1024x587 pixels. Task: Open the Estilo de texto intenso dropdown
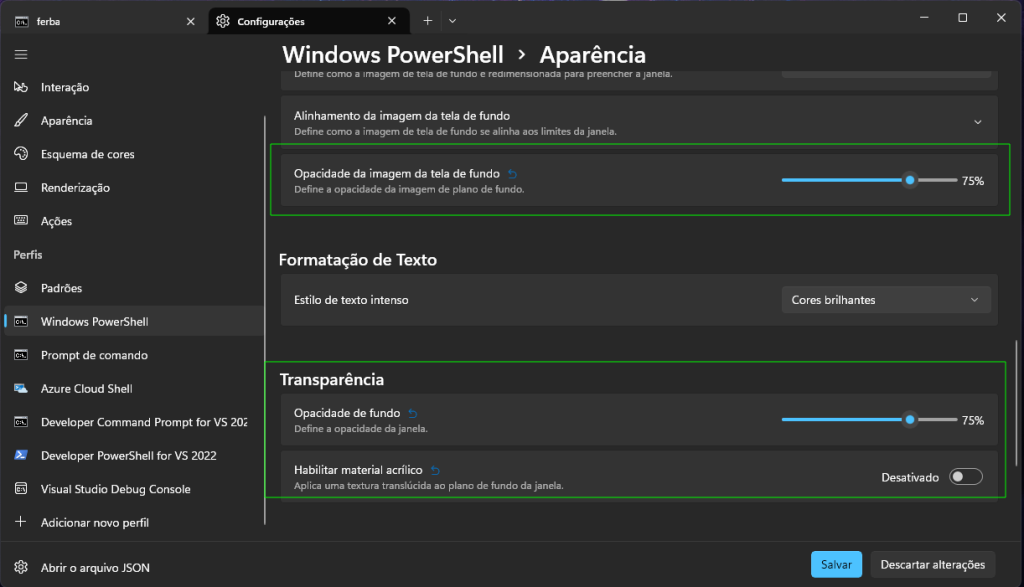pos(885,300)
